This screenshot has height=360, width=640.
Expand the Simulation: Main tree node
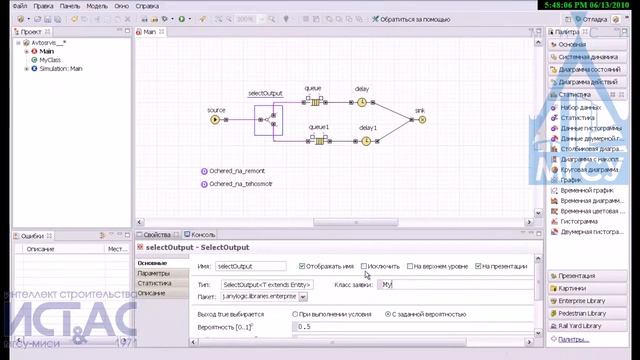[27, 69]
